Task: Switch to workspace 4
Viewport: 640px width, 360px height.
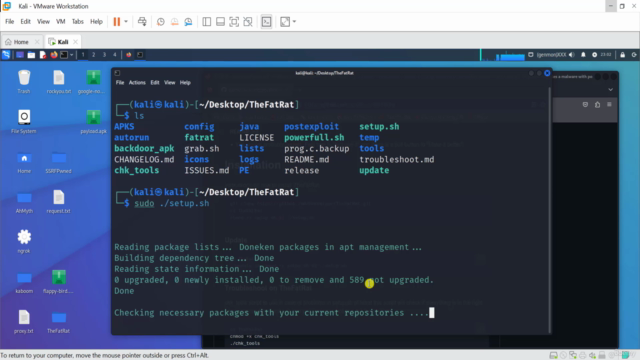Action: [115, 55]
